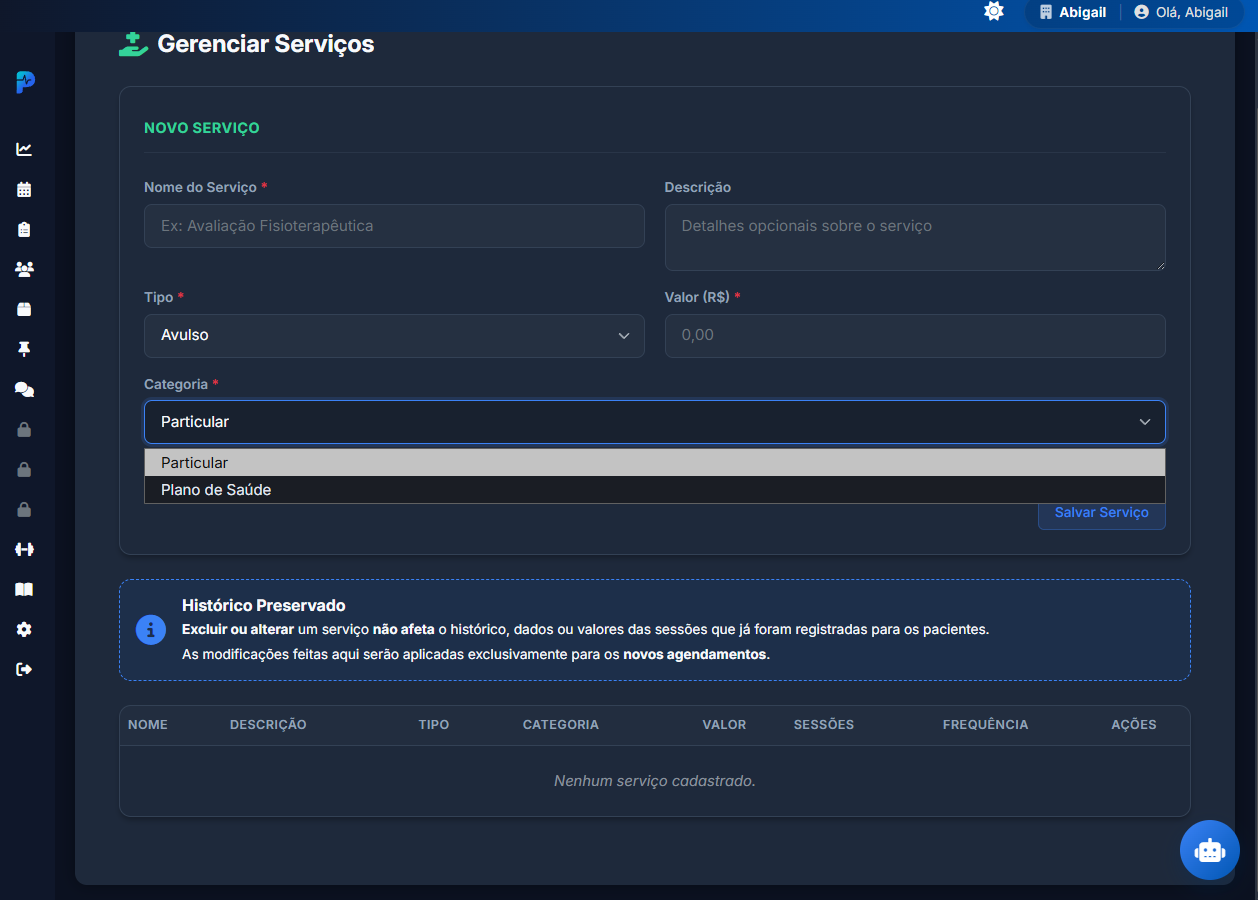Click the blue P logo in sidebar

coord(25,82)
